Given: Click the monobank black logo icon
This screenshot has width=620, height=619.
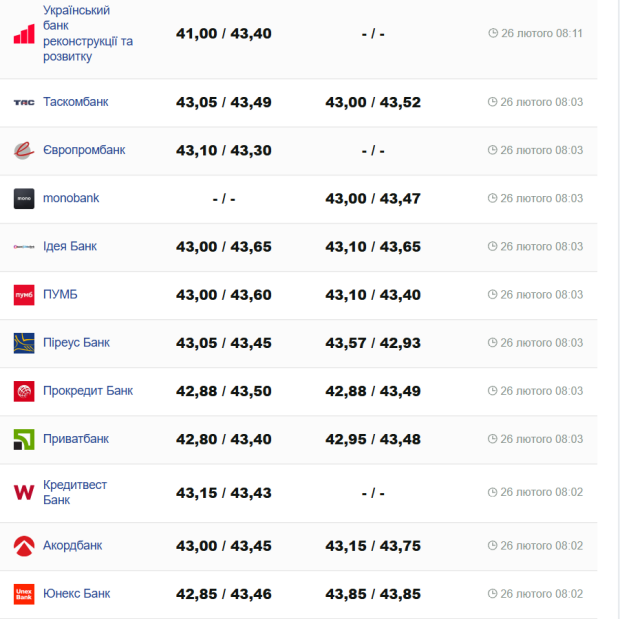Looking at the screenshot, I should click(24, 198).
